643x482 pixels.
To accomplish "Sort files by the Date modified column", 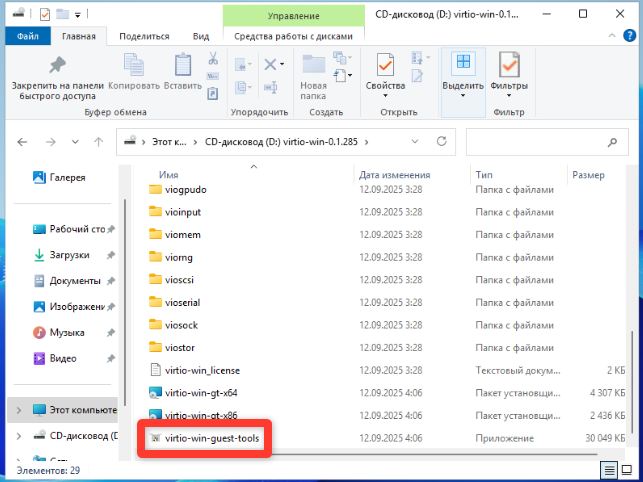I will pos(394,174).
